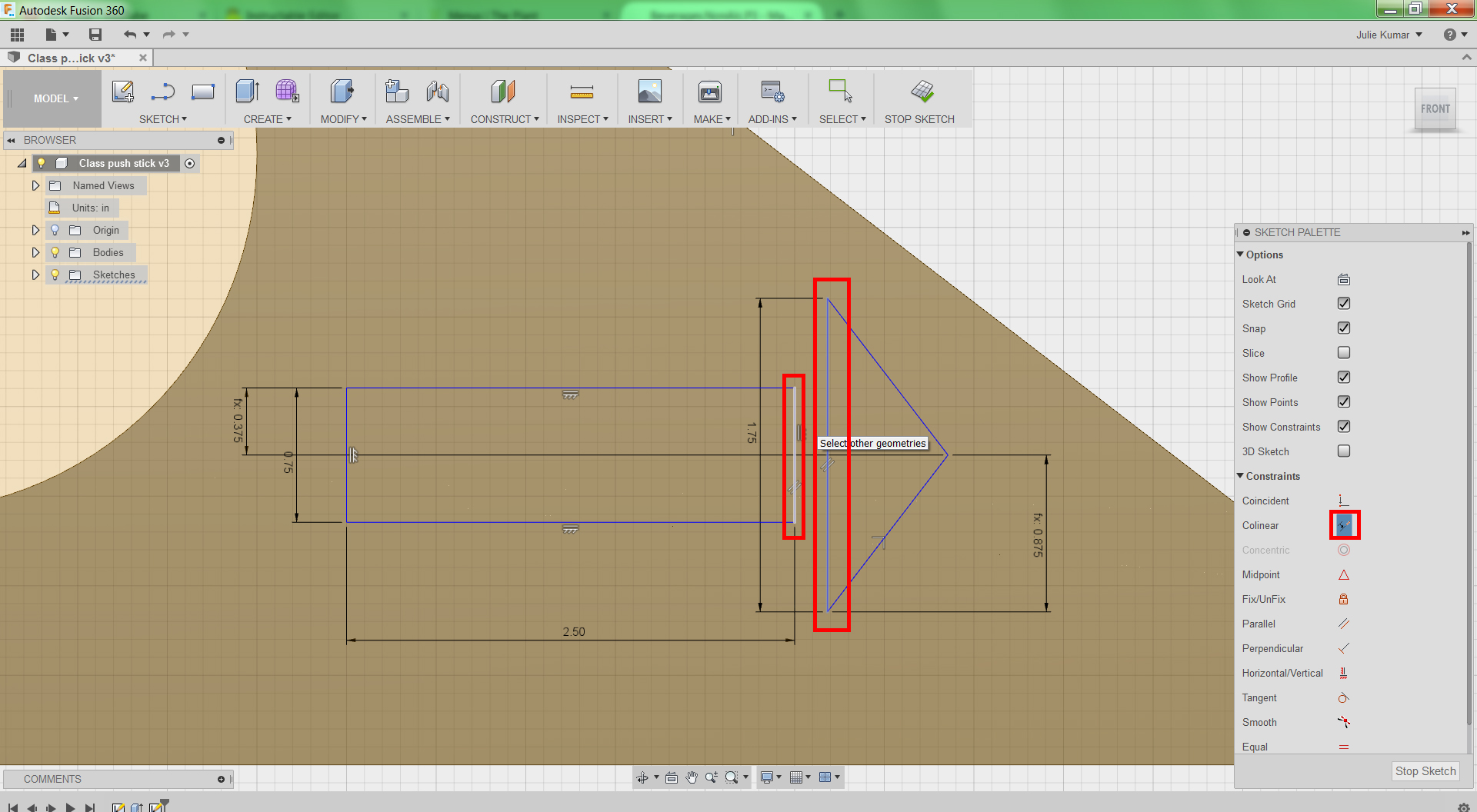
Task: Select the New Component assemble icon
Action: click(x=397, y=92)
